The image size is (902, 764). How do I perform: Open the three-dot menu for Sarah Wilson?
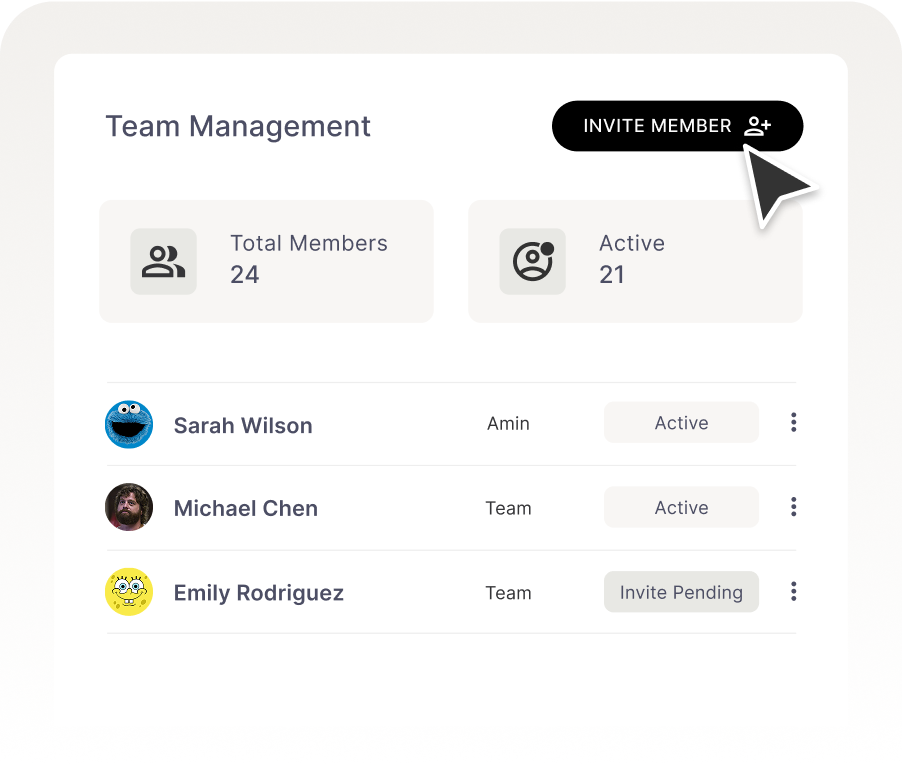pyautogui.click(x=793, y=423)
